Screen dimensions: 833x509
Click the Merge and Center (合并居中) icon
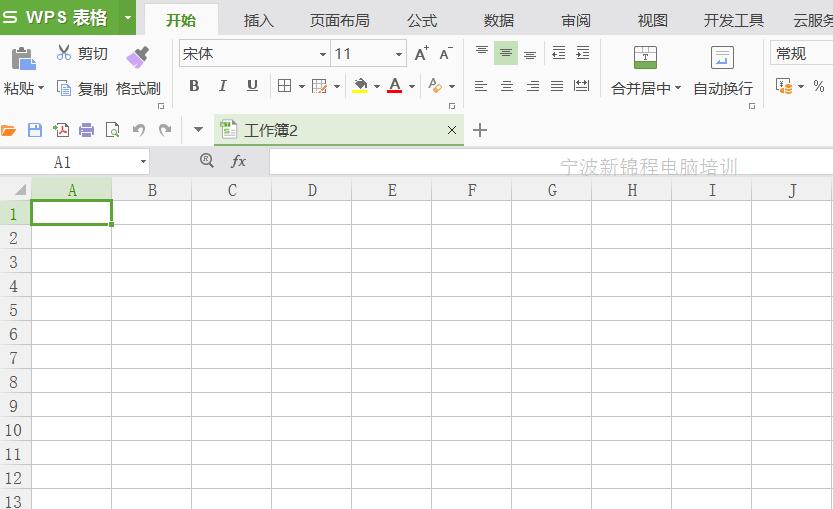pyautogui.click(x=645, y=57)
